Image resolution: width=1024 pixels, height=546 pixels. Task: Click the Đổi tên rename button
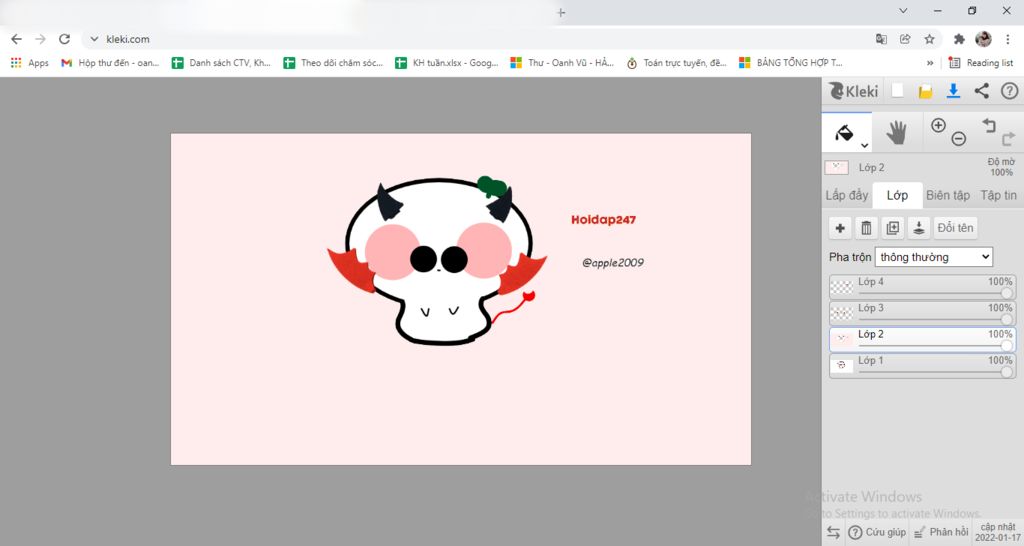click(955, 228)
